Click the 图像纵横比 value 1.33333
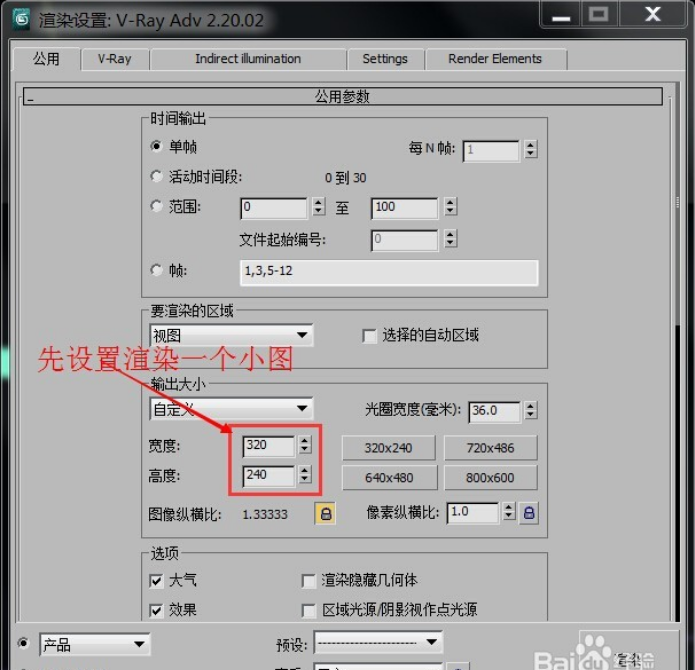The height and width of the screenshot is (670, 695). point(265,514)
